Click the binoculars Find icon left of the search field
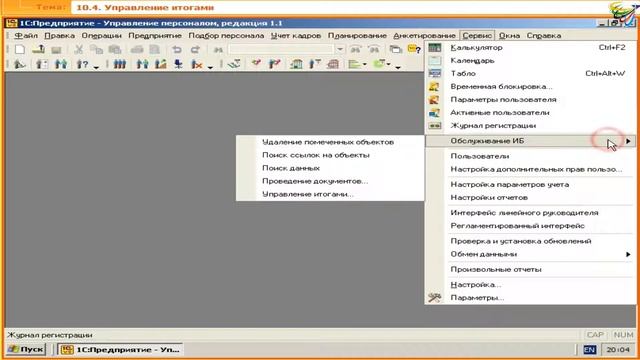 tap(218, 49)
